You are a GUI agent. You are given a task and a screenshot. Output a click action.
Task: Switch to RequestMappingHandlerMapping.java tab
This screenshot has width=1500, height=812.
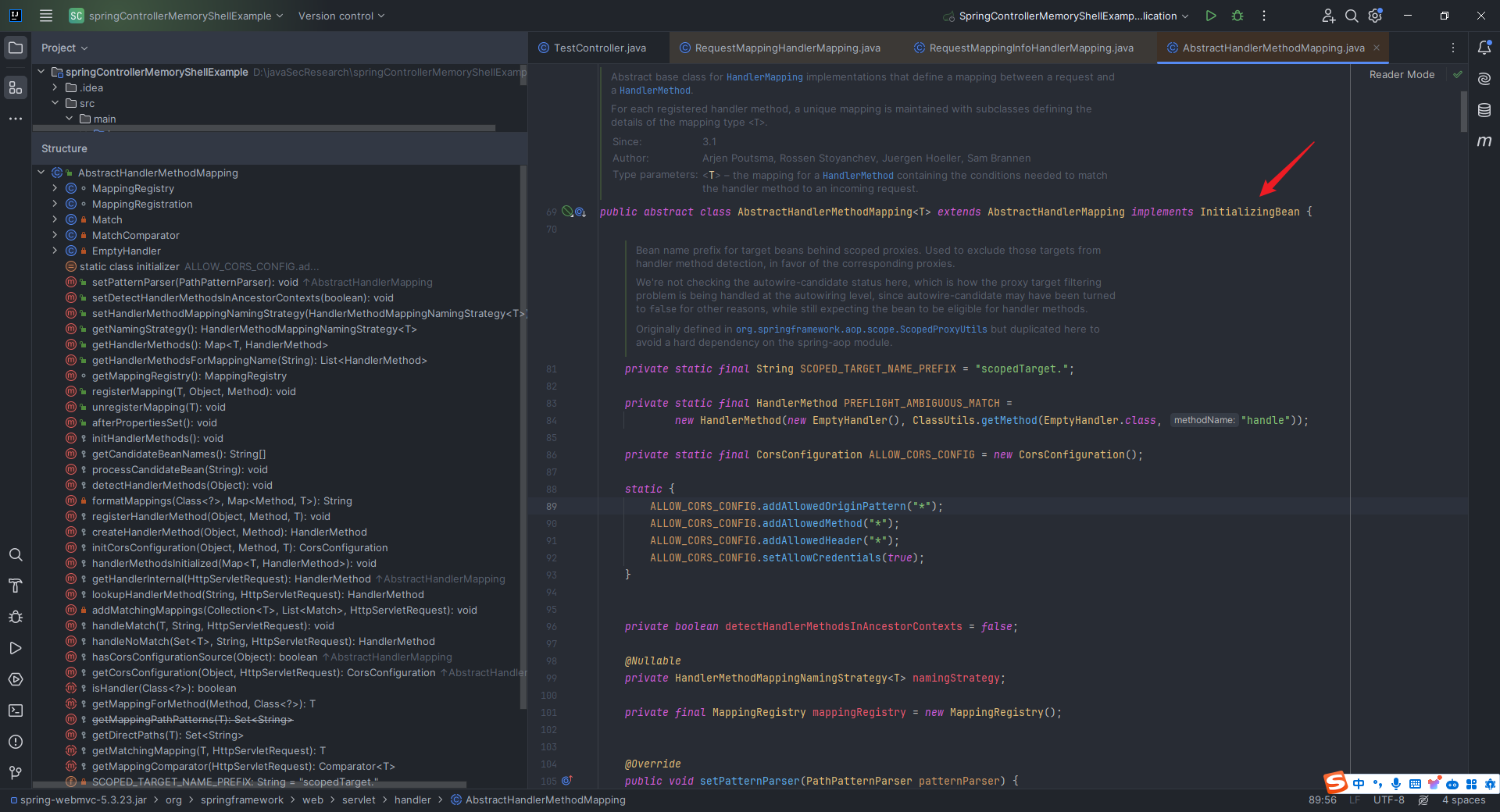787,48
